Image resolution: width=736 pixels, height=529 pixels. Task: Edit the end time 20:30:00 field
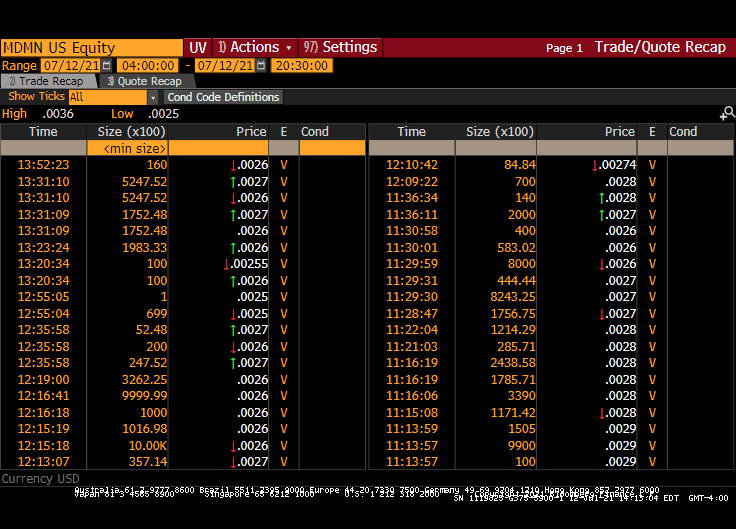302,65
